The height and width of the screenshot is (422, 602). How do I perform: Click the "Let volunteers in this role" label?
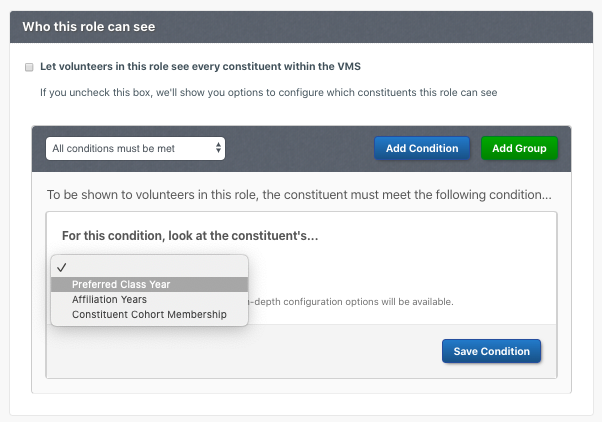coord(200,66)
